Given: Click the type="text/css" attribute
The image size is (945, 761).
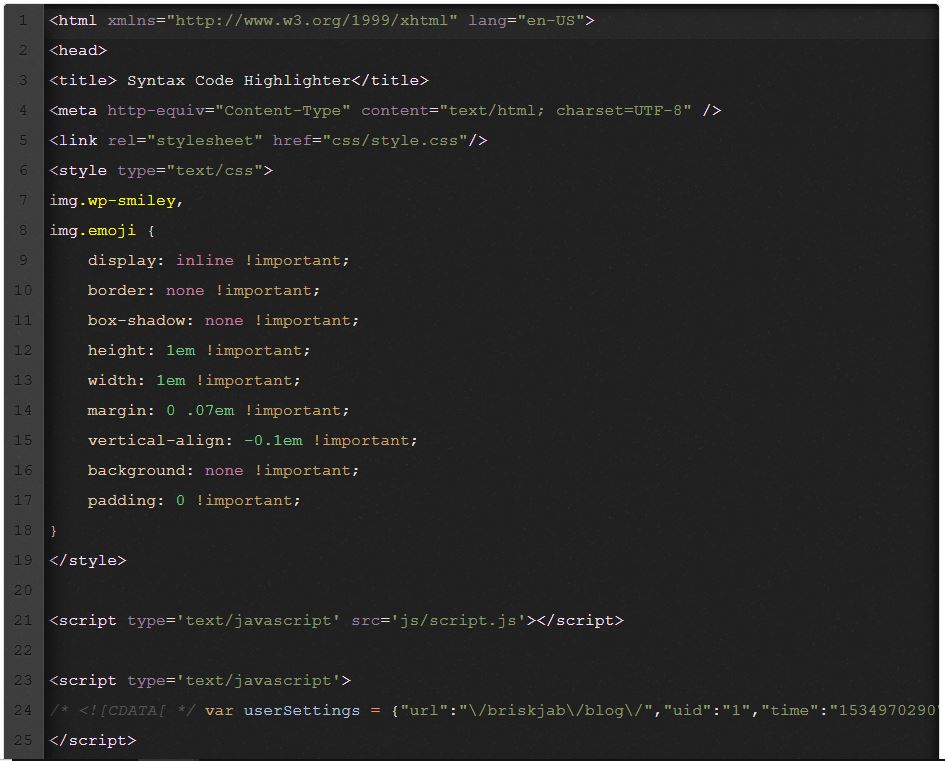Looking at the screenshot, I should [190, 171].
